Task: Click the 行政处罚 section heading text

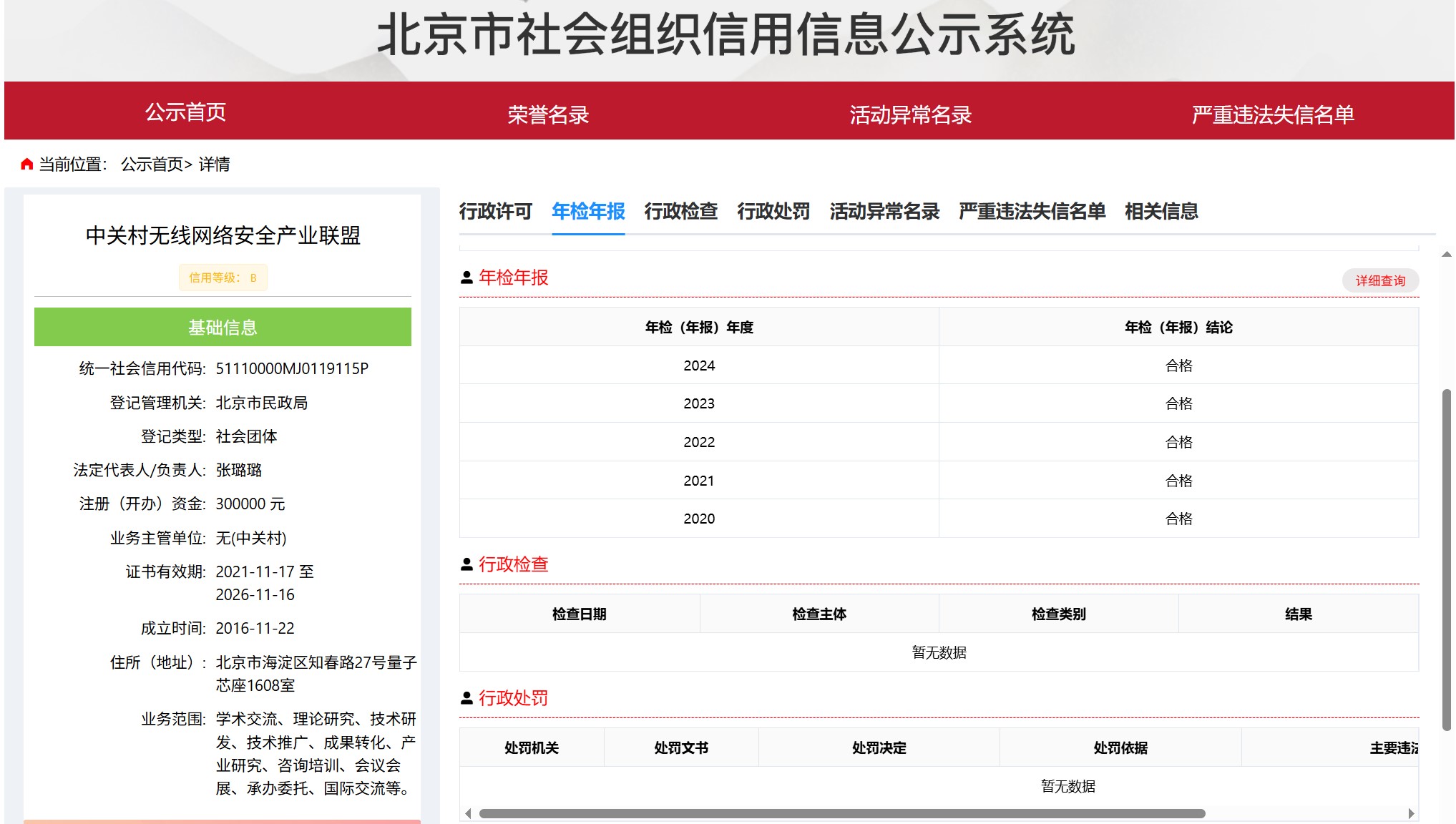Action: click(x=514, y=698)
